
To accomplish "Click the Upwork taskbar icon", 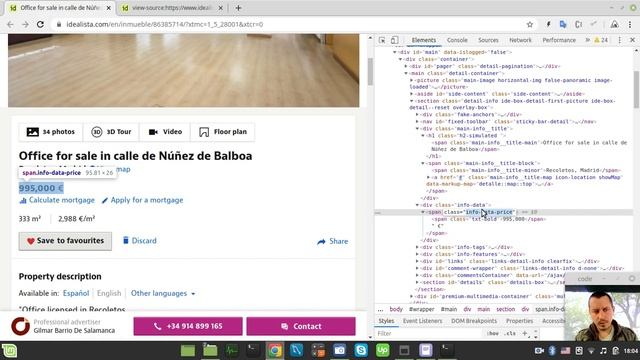I will (382, 350).
